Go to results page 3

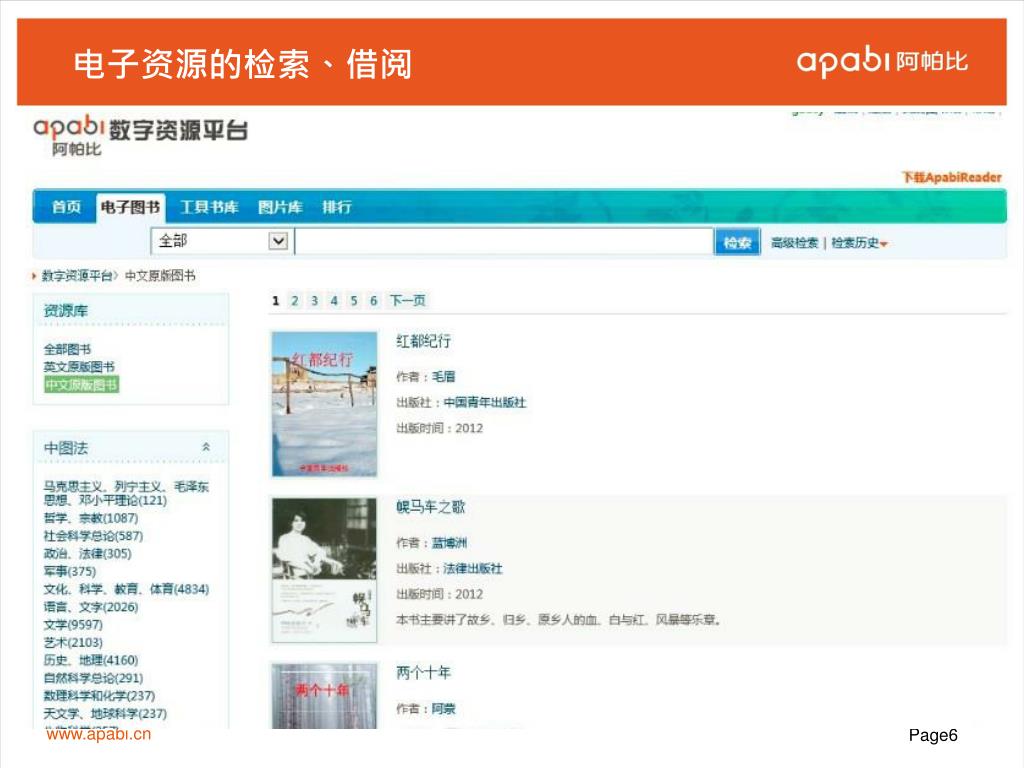click(x=314, y=300)
